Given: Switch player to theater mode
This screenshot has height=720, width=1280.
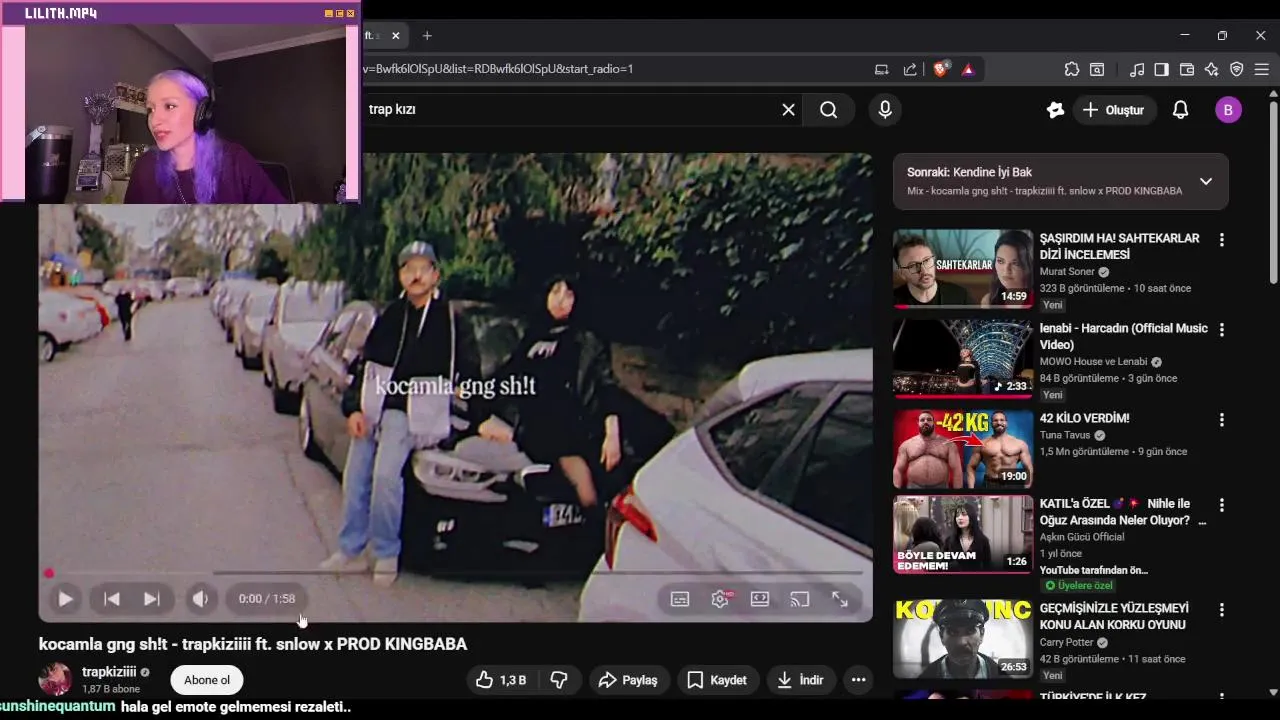Looking at the screenshot, I should tap(760, 599).
